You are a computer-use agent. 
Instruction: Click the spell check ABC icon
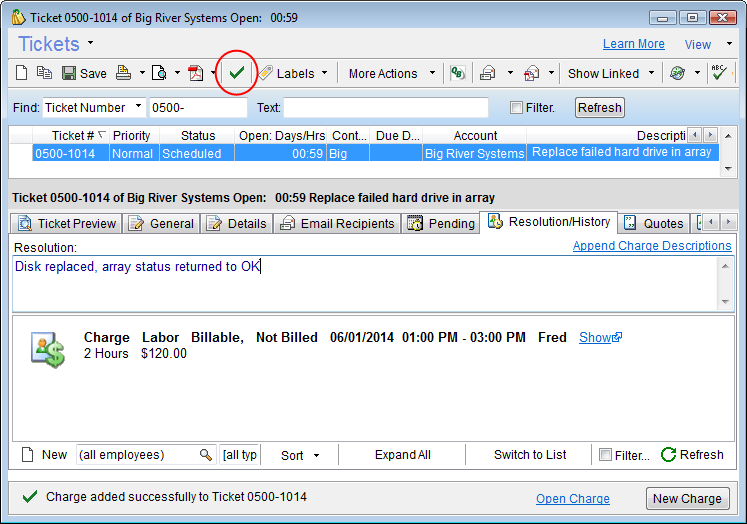pyautogui.click(x=718, y=73)
